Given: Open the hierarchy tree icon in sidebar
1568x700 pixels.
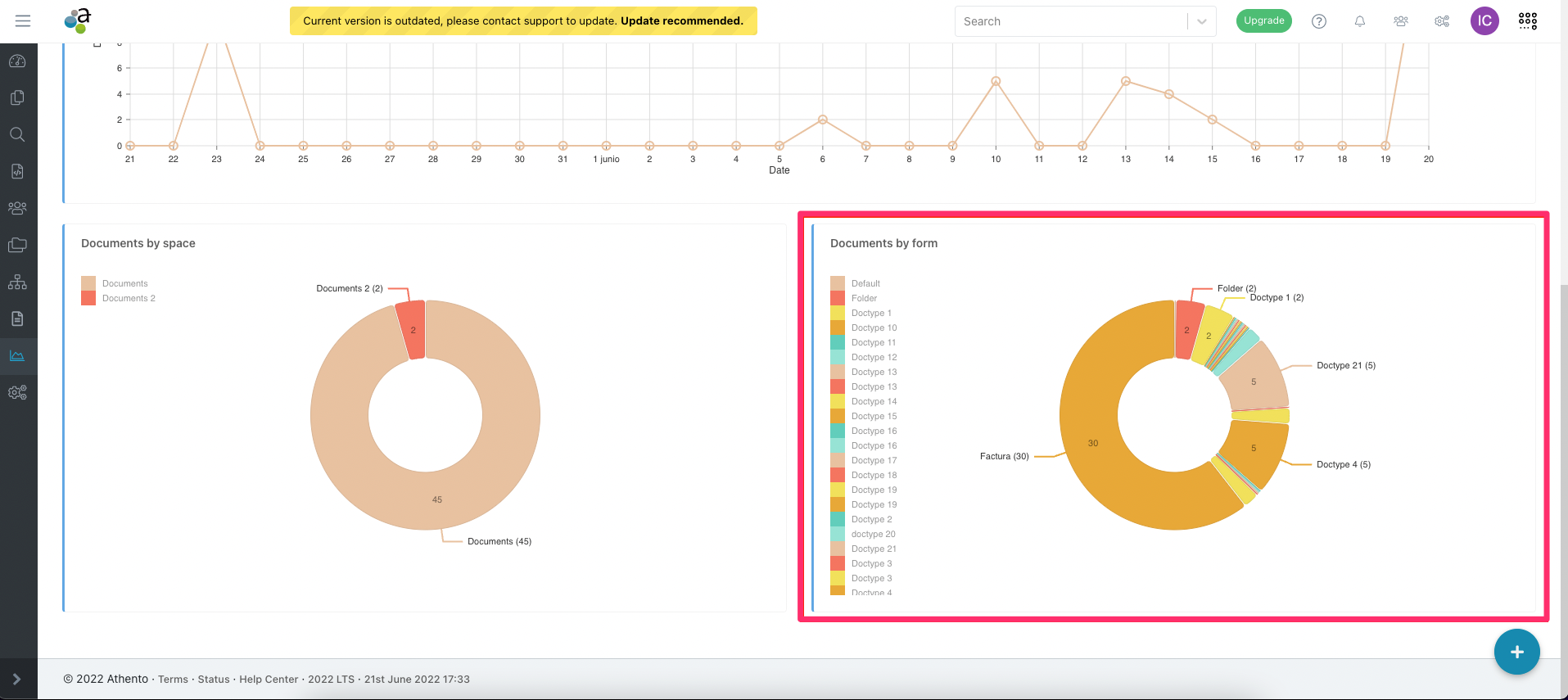Looking at the screenshot, I should tap(17, 282).
